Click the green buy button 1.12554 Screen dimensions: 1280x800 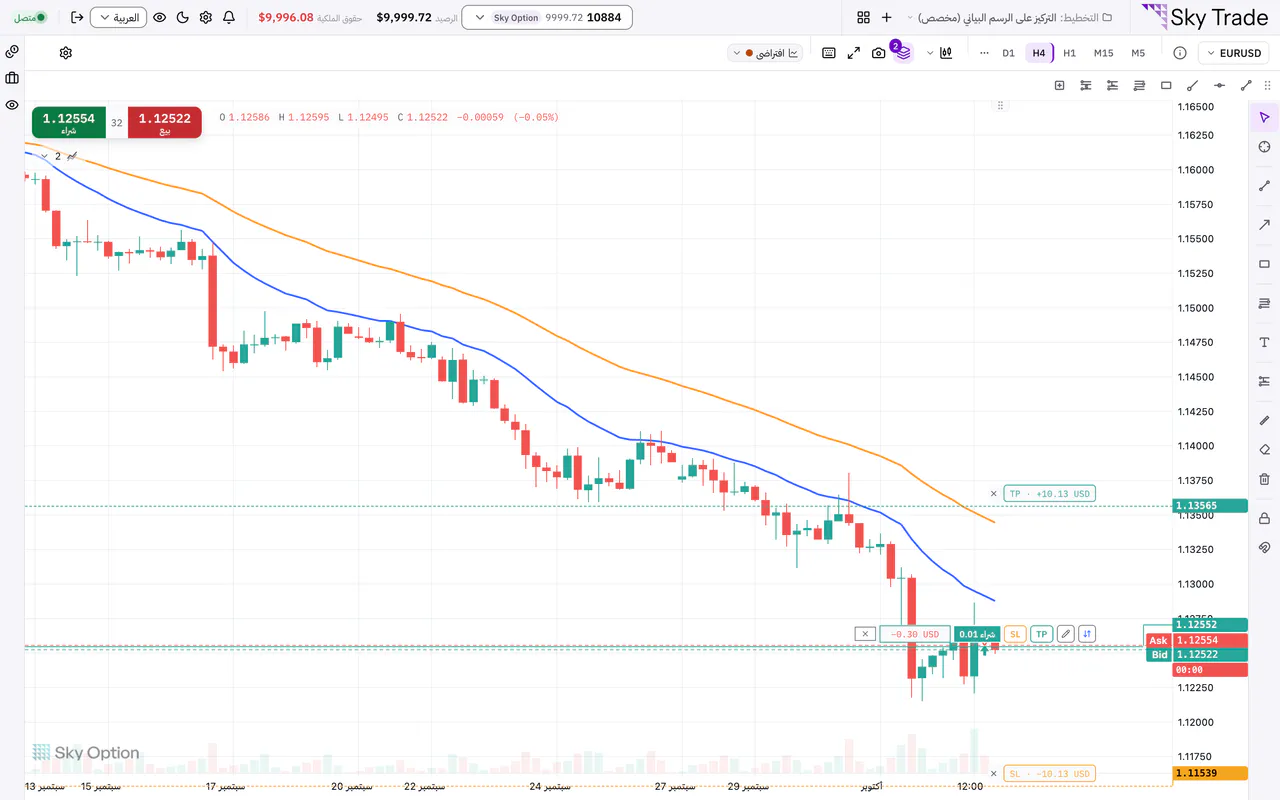(x=69, y=122)
